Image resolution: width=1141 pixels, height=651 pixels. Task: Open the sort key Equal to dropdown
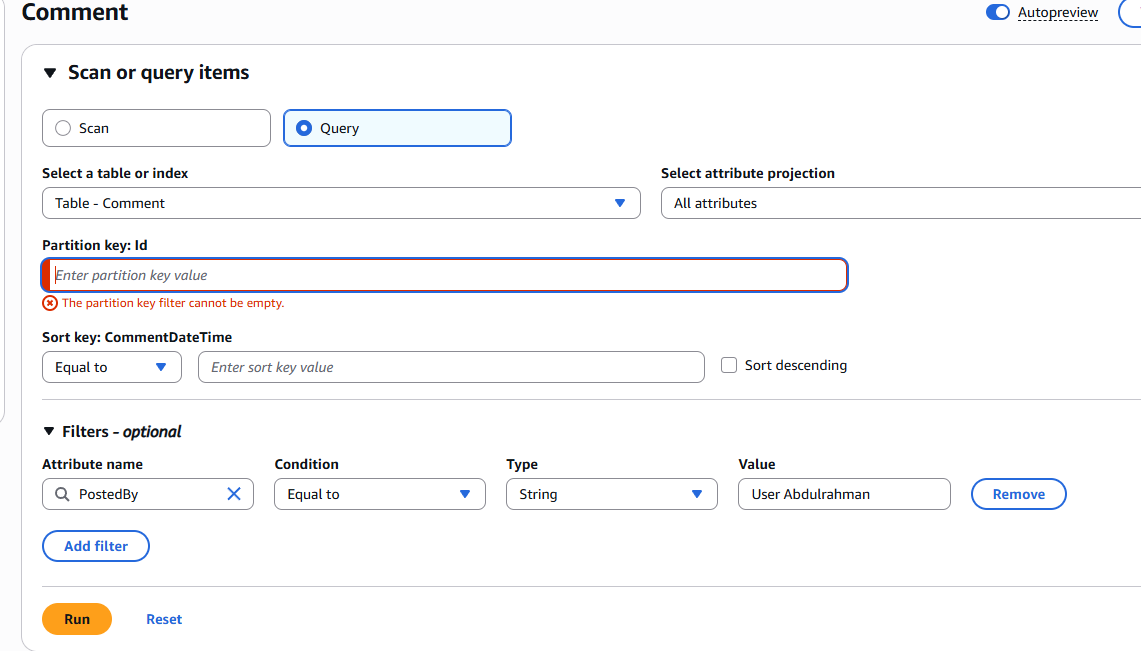coord(111,367)
